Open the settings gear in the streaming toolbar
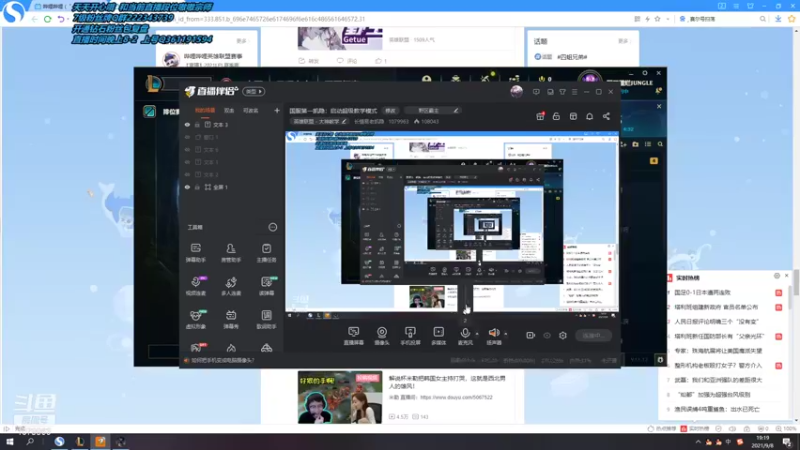This screenshot has height=450, width=800. click(563, 335)
